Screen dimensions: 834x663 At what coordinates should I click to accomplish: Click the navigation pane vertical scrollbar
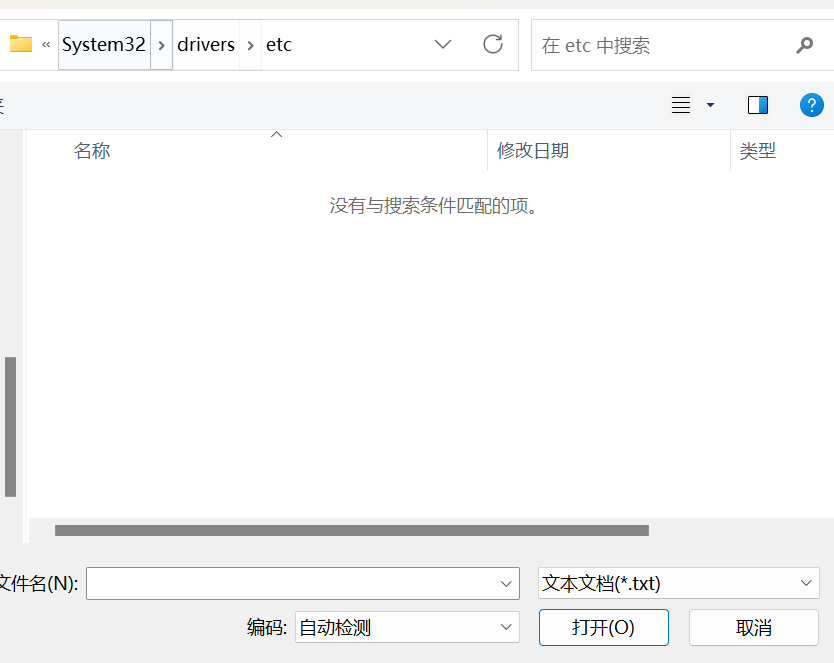pyautogui.click(x=11, y=426)
